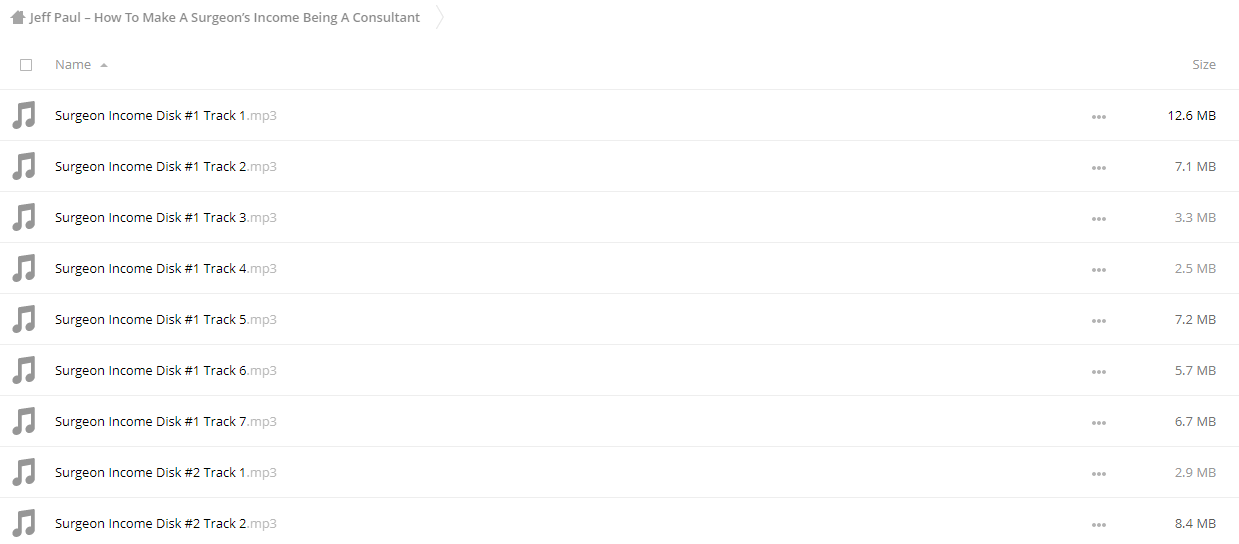Open more options for Disk #2 Track 2
Viewport: 1239px width, 544px height.
[x=1099, y=524]
